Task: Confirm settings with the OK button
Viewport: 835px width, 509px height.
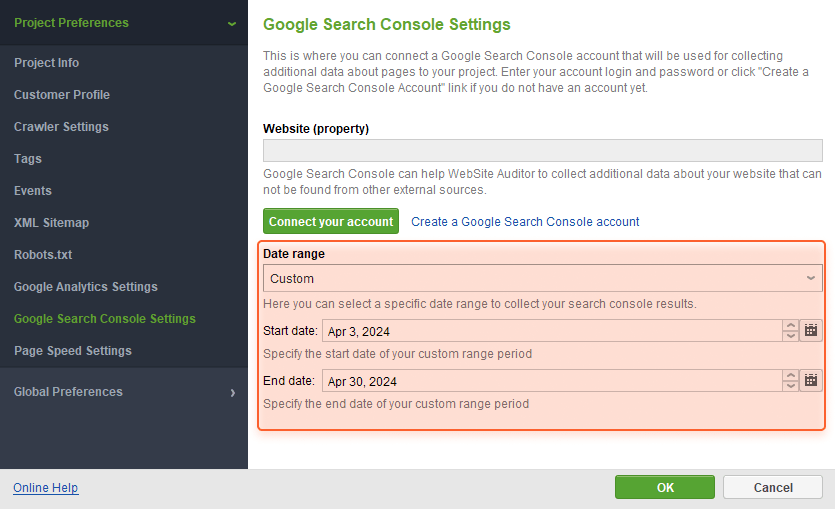Action: [665, 487]
